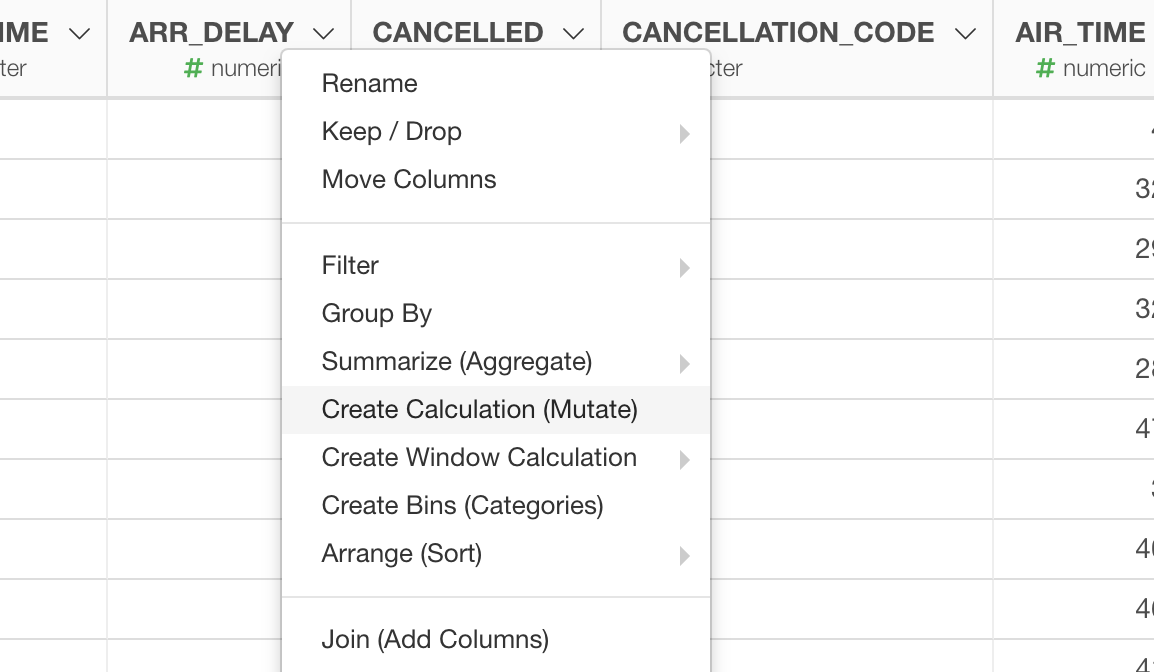The image size is (1154, 672).
Task: Select Create Bins (Categories) option
Action: [496, 505]
